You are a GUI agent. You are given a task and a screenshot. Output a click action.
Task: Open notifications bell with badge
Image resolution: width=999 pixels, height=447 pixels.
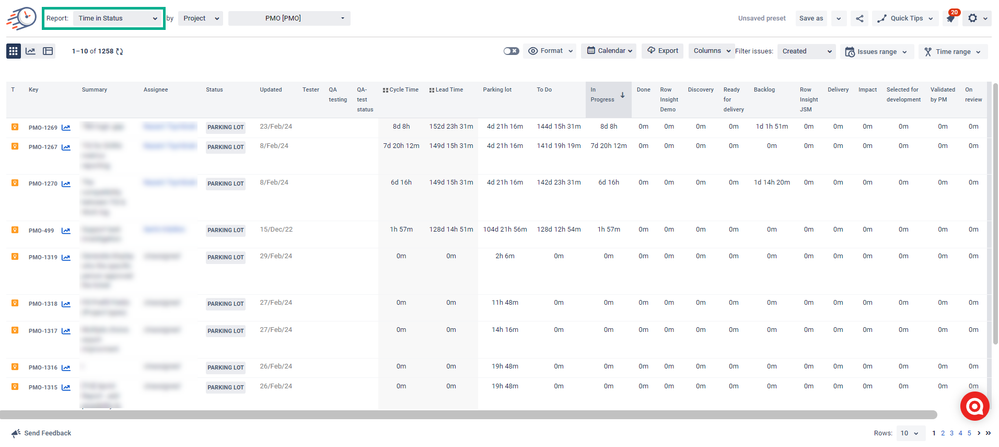click(x=950, y=18)
